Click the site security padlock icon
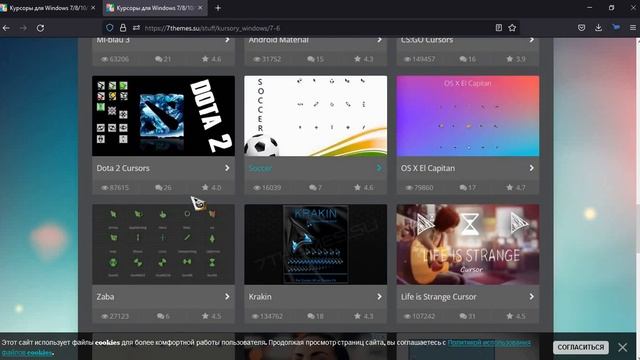640x360 pixels. [x=123, y=28]
